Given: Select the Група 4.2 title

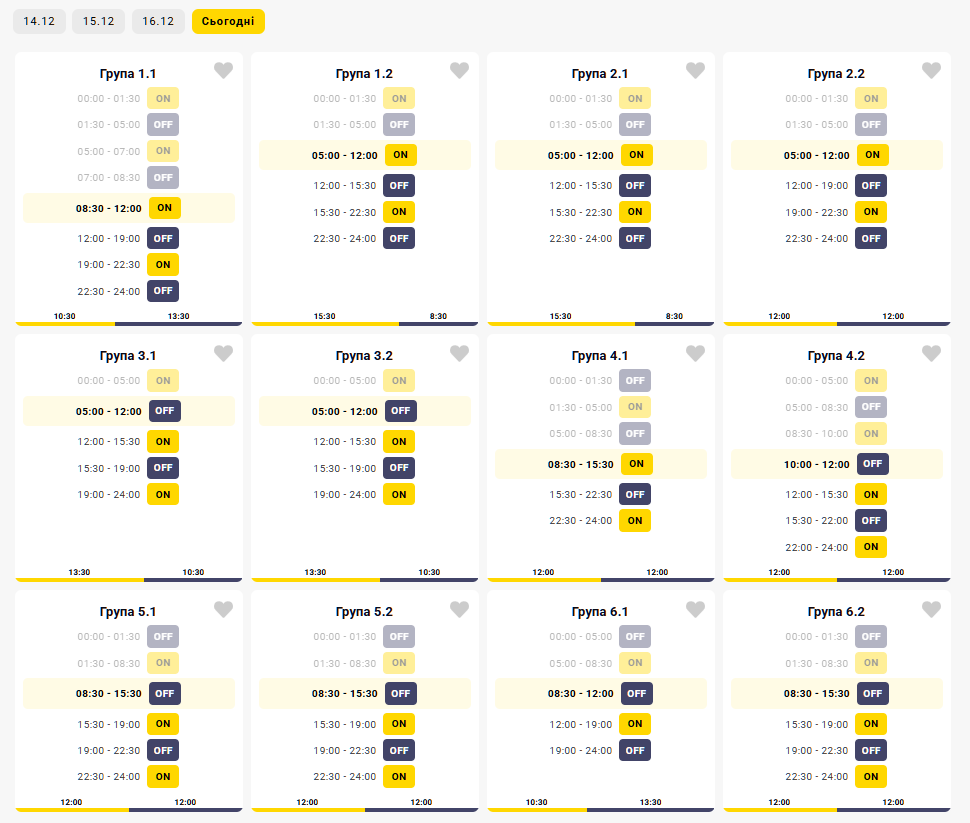Looking at the screenshot, I should click(x=836, y=356).
